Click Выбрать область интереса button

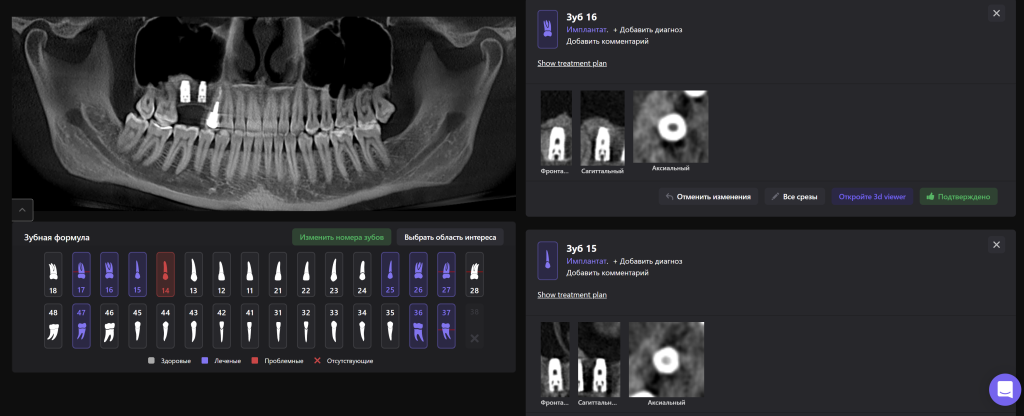449,237
